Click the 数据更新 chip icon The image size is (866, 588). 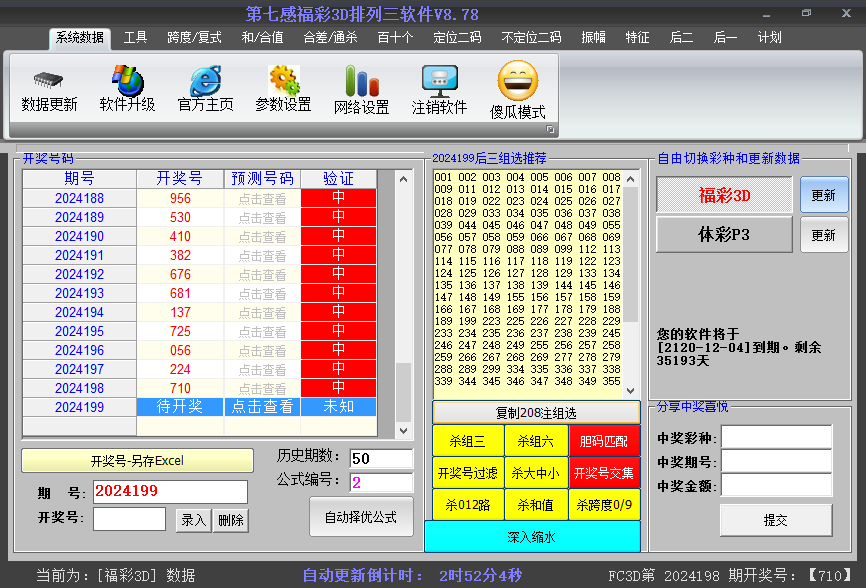[49, 81]
